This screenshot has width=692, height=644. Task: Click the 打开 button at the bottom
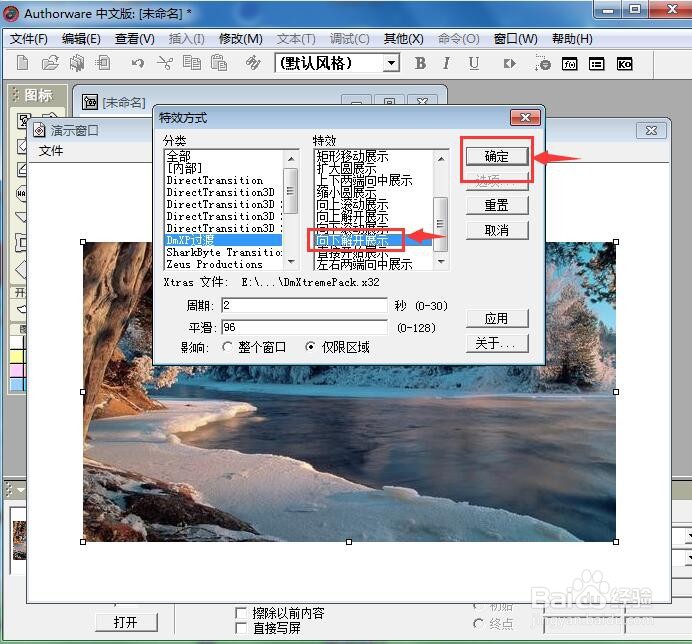[x=126, y=622]
